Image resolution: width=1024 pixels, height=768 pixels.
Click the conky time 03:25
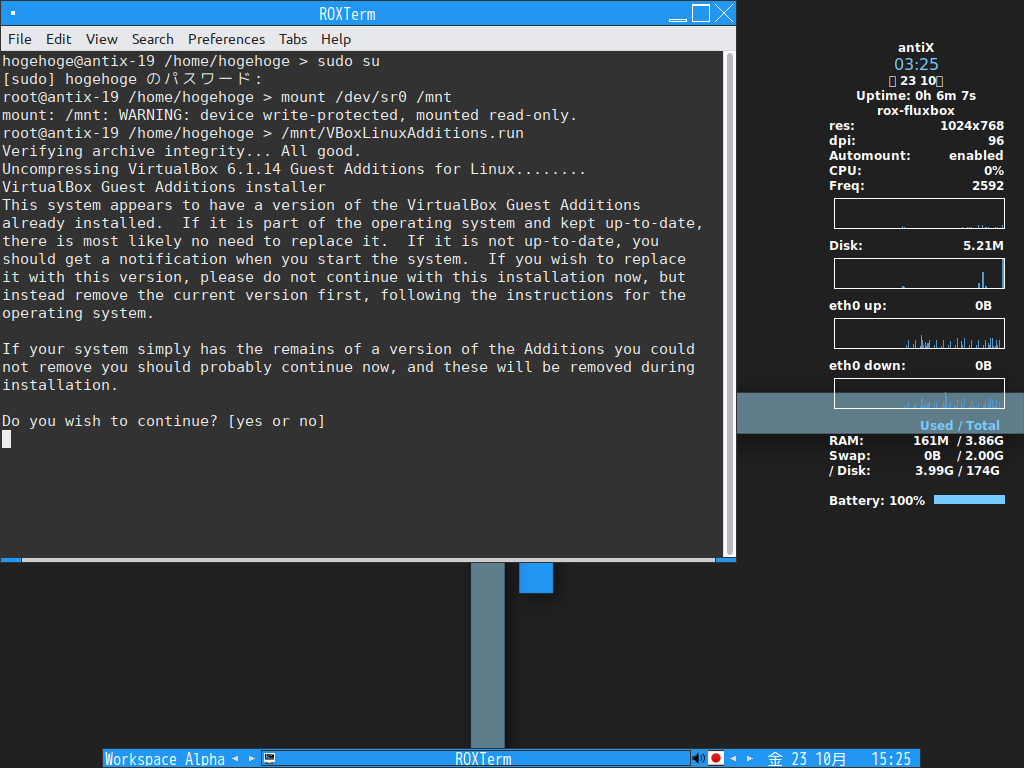click(x=916, y=64)
